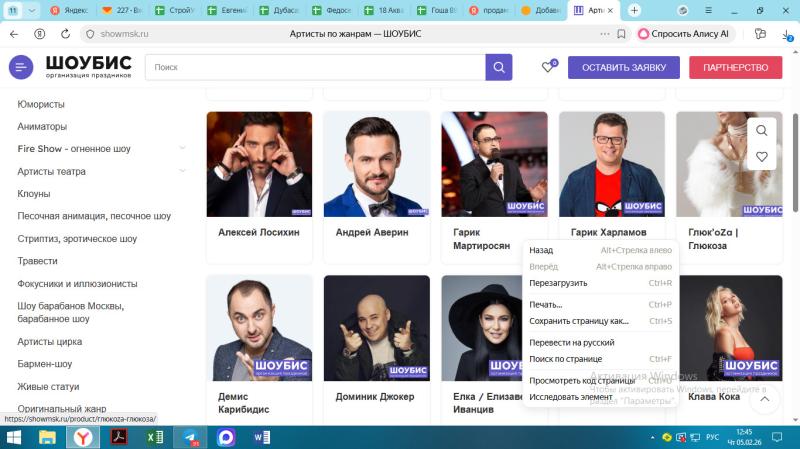Screen dimensions: 800x449
Task: Click Спросить Алису AI button
Action: coord(684,34)
